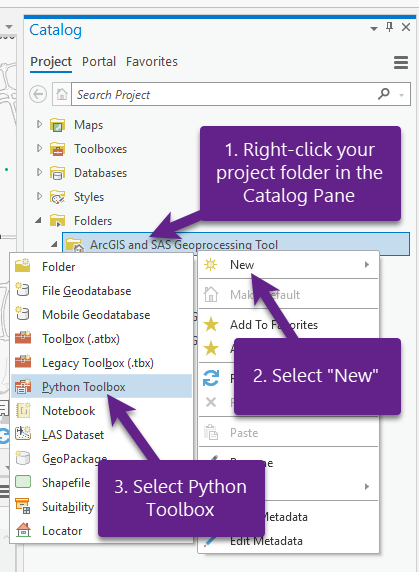
Task: Select the Toolboxes tree item label
Action: (x=101, y=149)
